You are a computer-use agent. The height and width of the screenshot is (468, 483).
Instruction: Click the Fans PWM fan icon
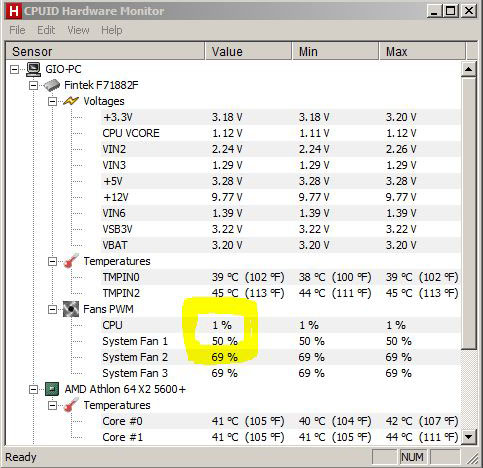[71, 309]
